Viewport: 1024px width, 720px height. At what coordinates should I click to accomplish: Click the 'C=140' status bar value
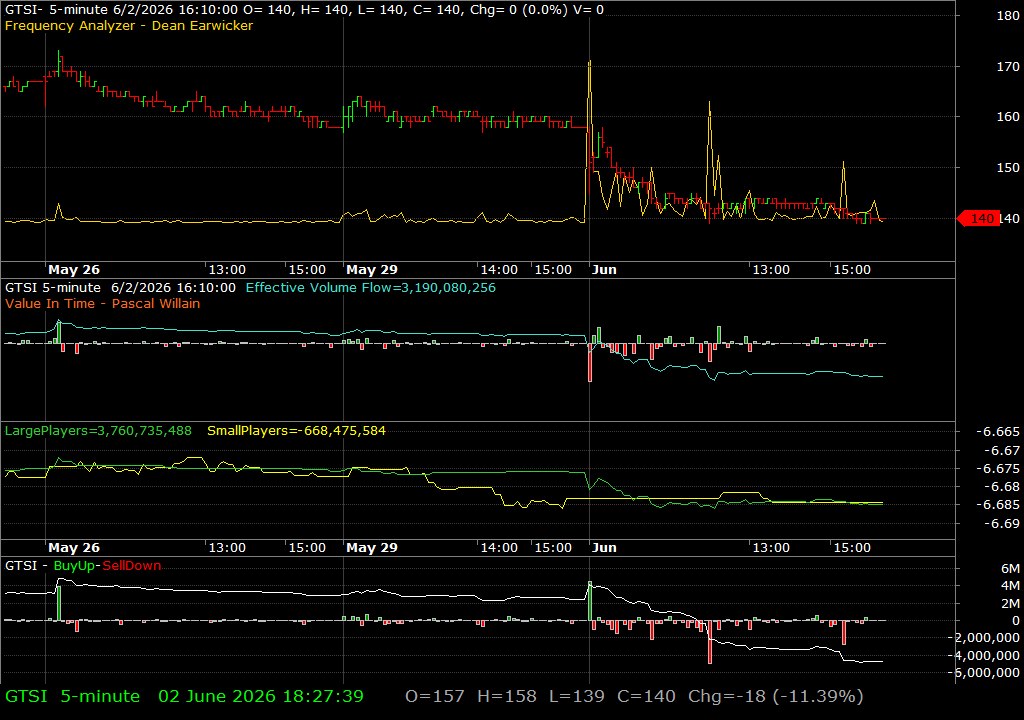(647, 696)
